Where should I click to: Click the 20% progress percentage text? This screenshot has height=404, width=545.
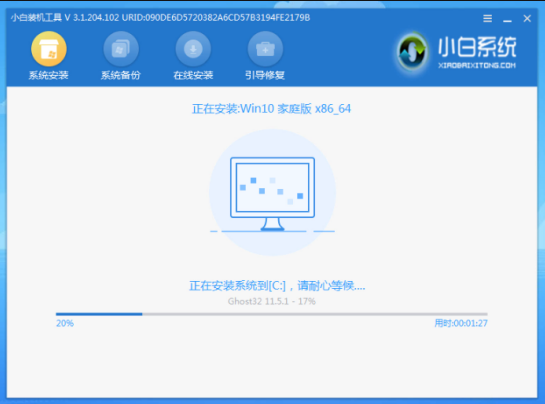[x=65, y=323]
